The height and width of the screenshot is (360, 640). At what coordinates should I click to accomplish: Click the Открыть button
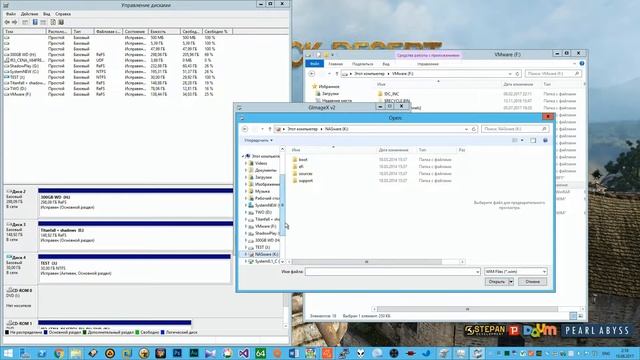(x=496, y=282)
